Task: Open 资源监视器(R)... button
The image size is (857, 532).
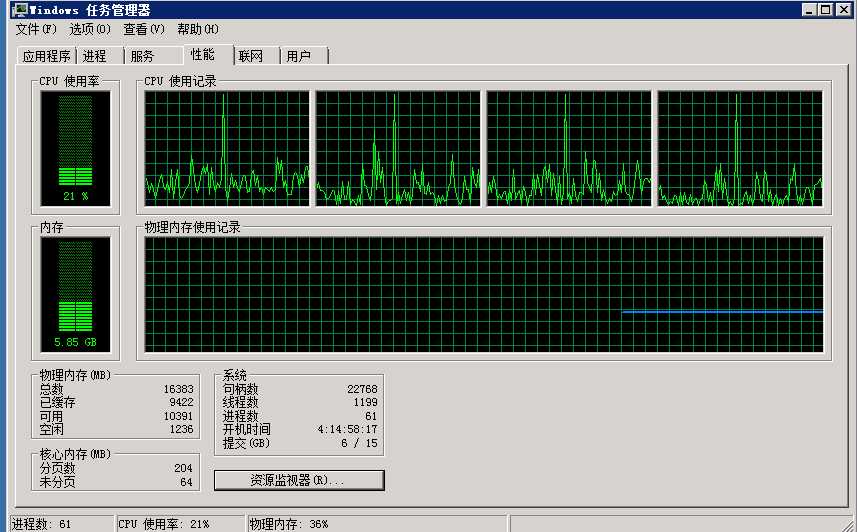Action: (299, 480)
